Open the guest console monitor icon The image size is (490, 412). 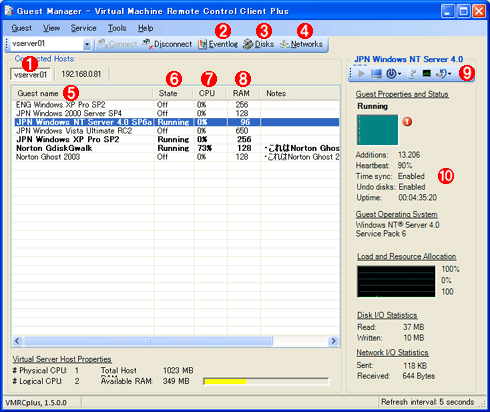376,73
